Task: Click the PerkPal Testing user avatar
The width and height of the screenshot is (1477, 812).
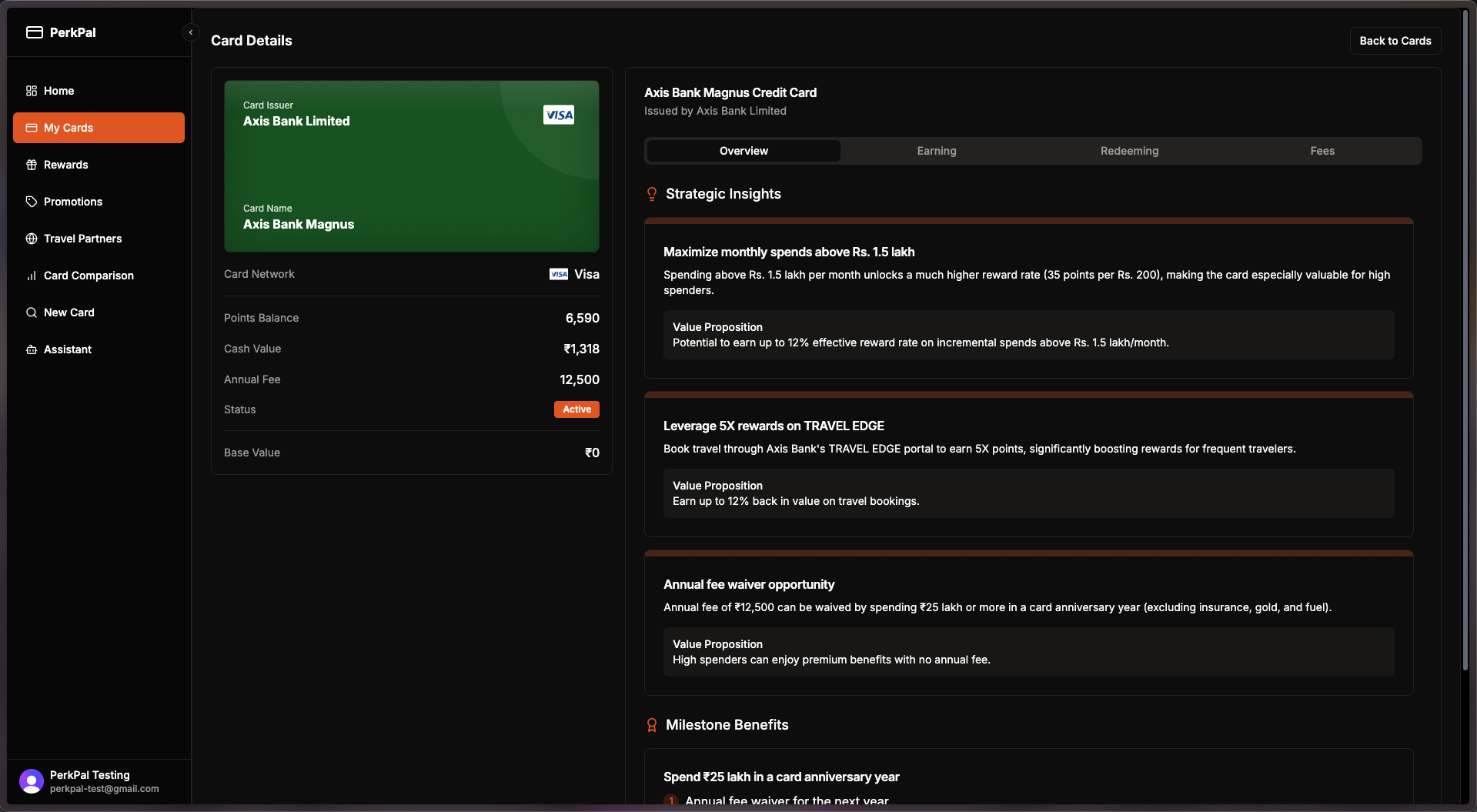Action: (x=32, y=781)
